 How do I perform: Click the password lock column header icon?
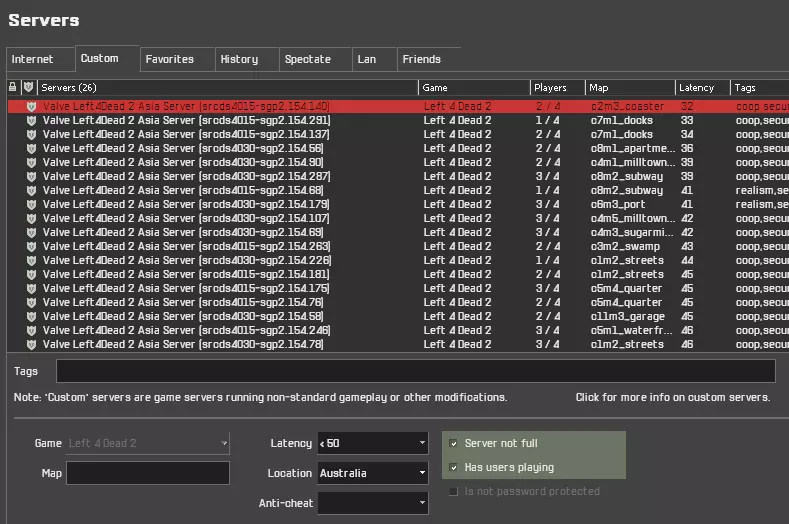click(x=13, y=88)
